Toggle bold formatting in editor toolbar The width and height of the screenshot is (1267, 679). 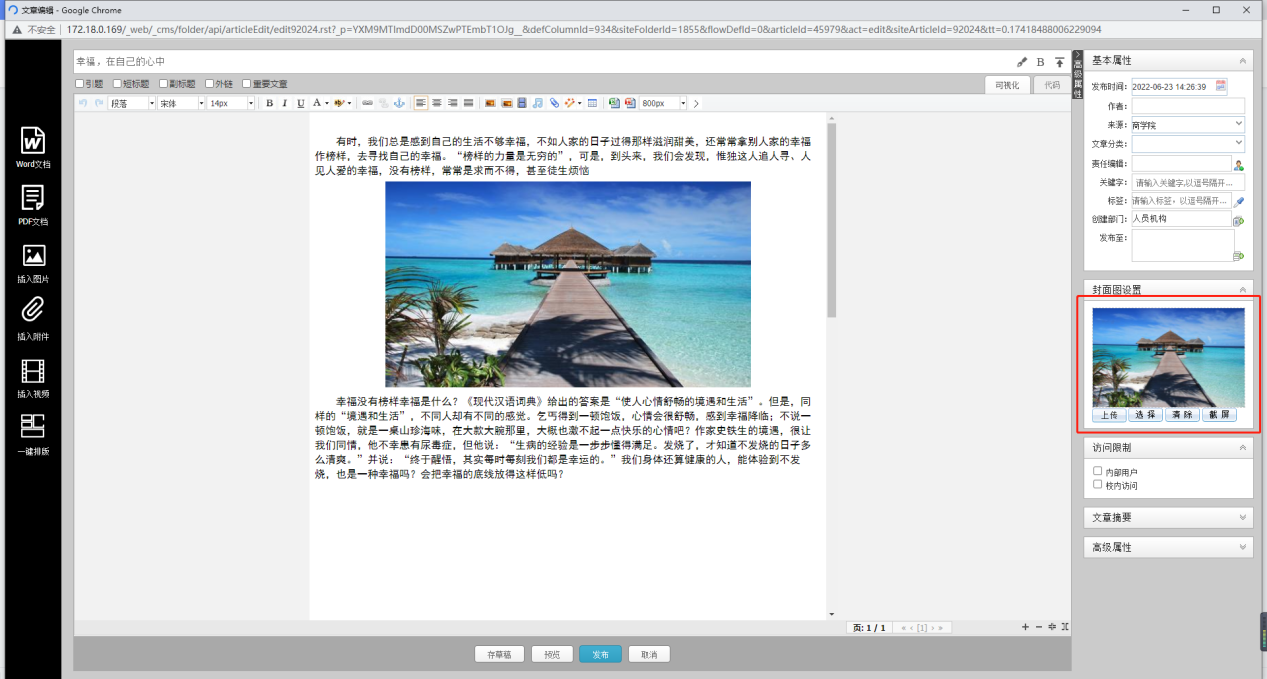[x=269, y=103]
